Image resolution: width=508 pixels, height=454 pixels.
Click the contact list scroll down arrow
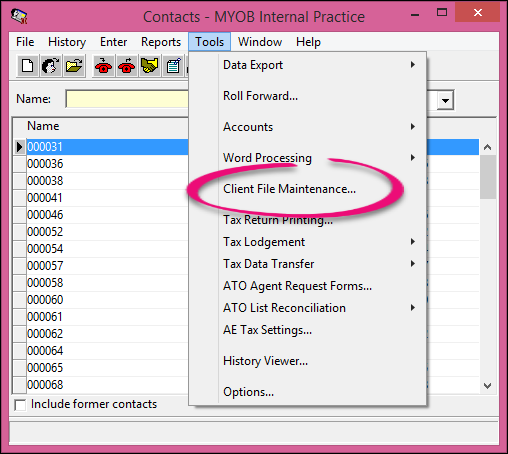(487, 386)
